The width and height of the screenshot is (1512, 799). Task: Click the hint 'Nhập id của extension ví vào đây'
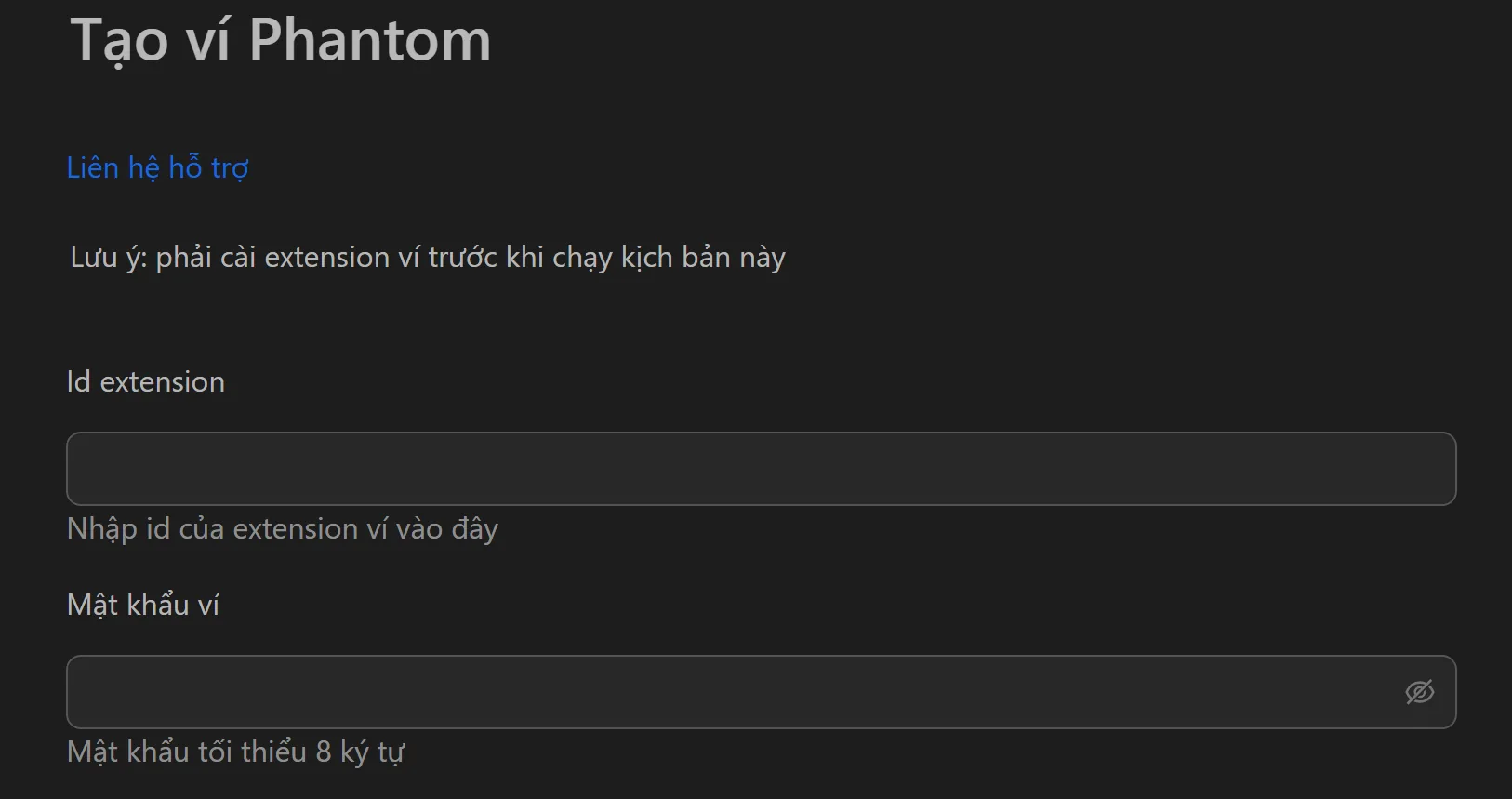click(282, 528)
